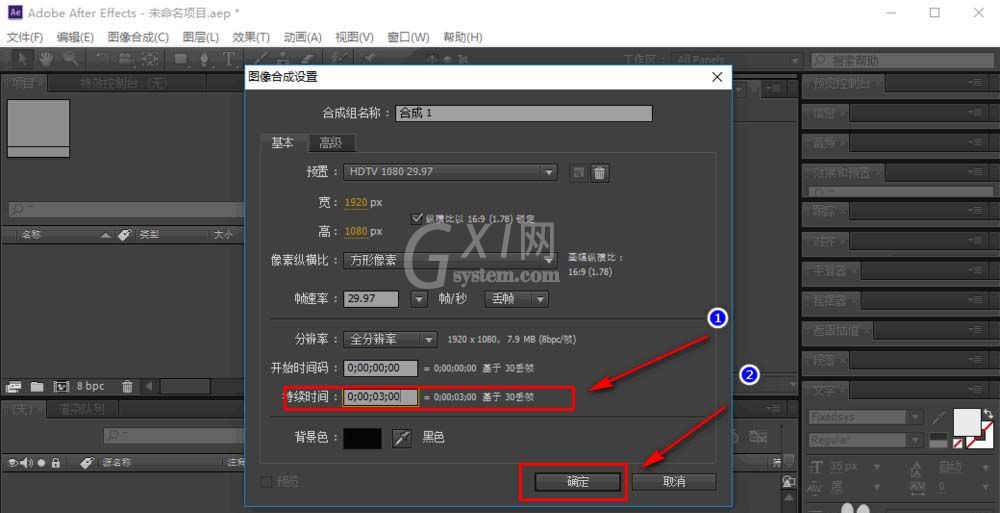Click the 开始时间码 field
This screenshot has width=1000, height=513.
click(381, 368)
